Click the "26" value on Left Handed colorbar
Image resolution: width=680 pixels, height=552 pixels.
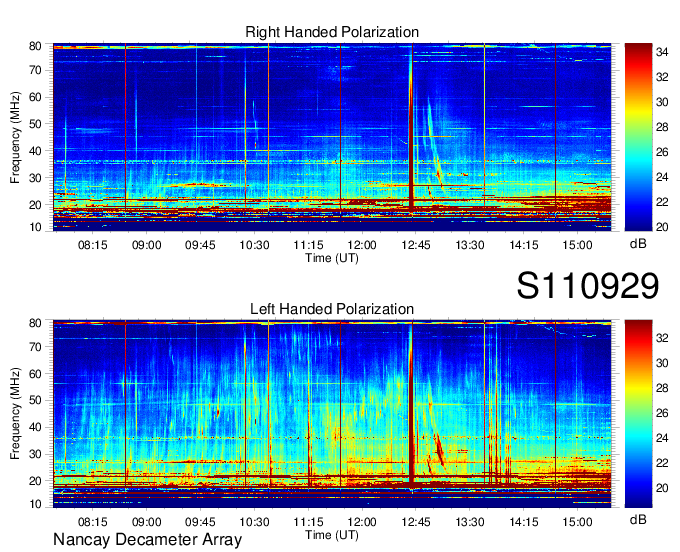(x=662, y=413)
